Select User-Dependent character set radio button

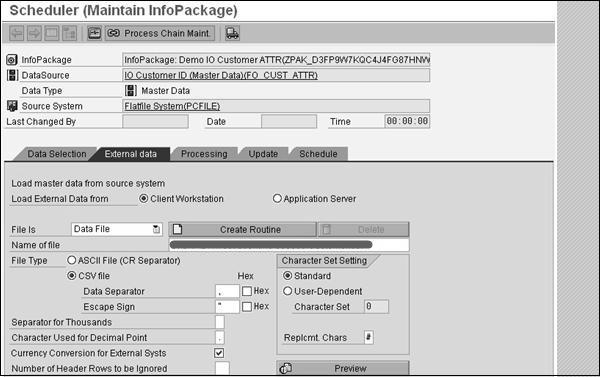[287, 291]
